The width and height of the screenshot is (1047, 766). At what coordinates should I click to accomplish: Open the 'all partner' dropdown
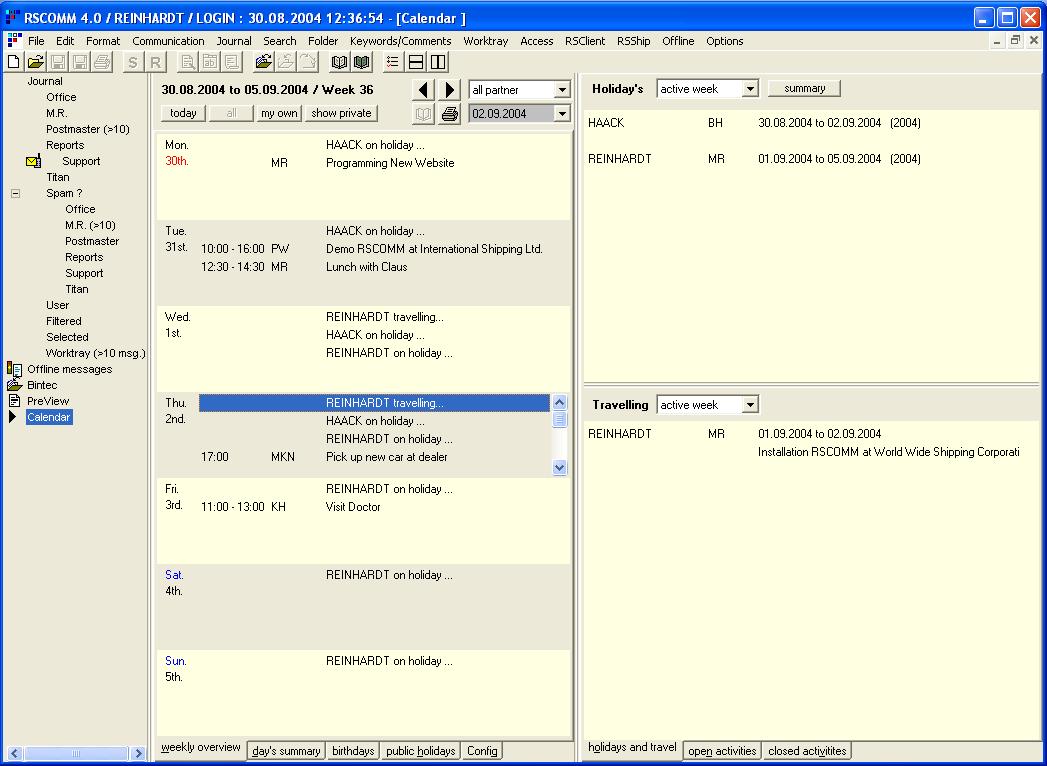(x=561, y=90)
